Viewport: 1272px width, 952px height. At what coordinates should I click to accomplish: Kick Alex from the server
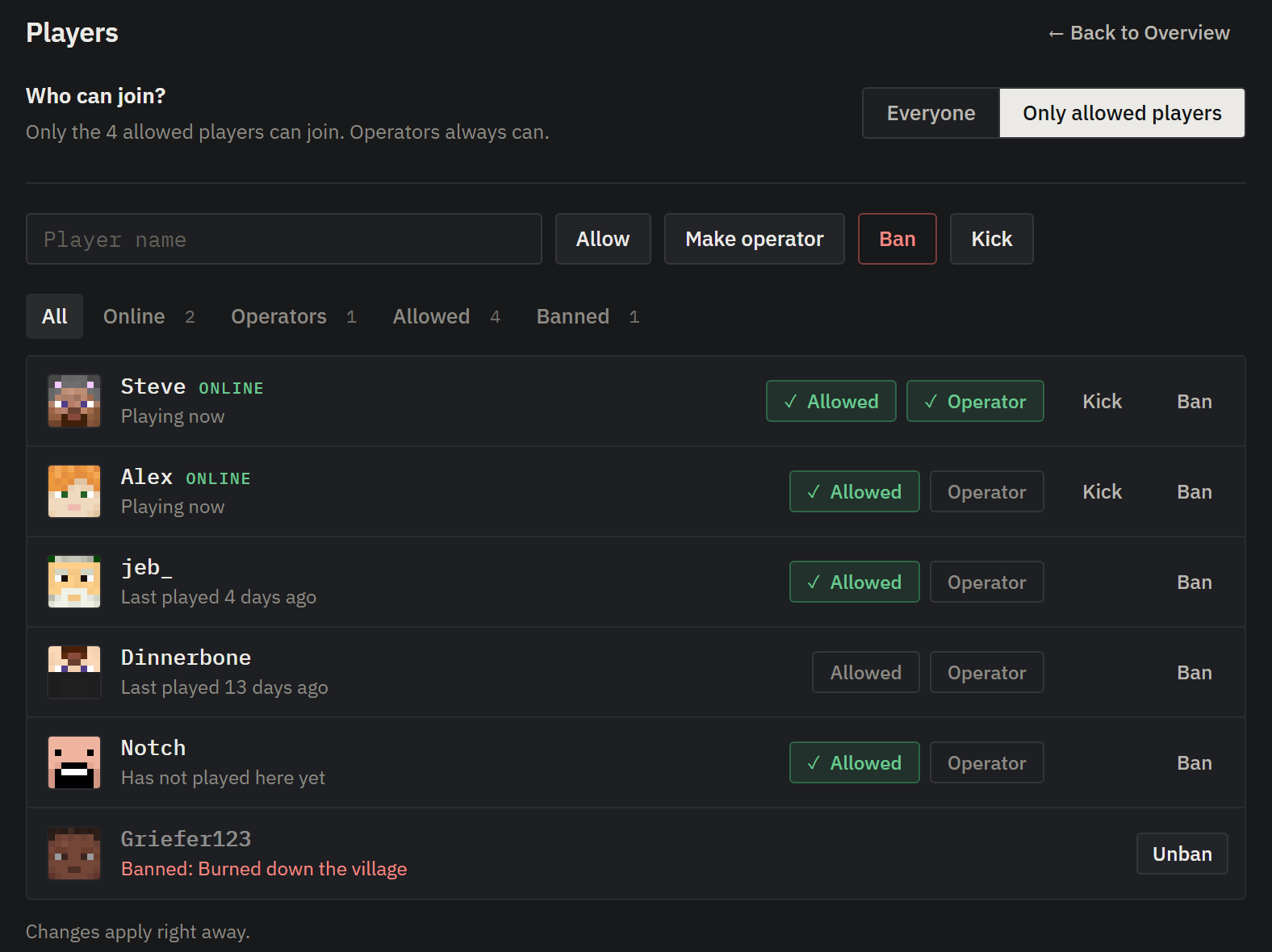click(x=1102, y=491)
